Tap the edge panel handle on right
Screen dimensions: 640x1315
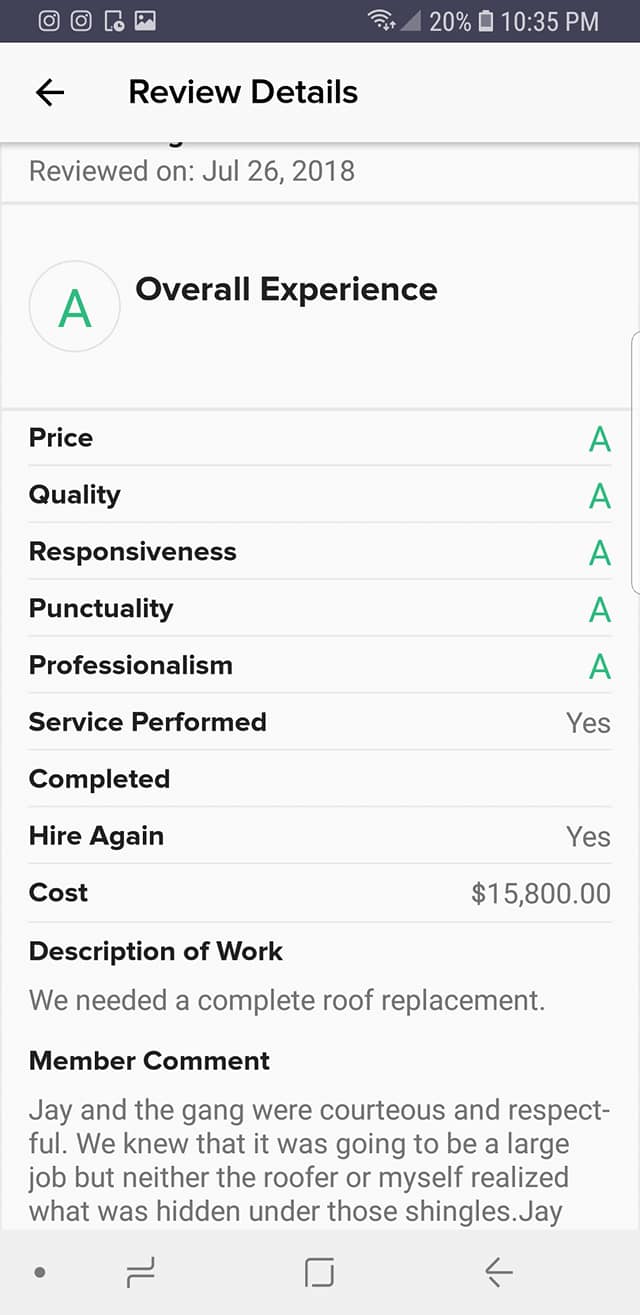636,463
